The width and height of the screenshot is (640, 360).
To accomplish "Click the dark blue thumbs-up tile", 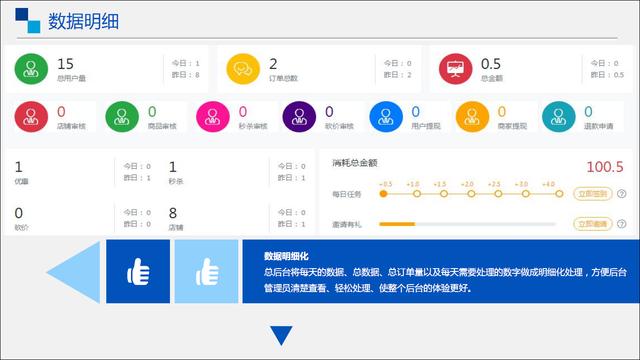I will point(138,271).
